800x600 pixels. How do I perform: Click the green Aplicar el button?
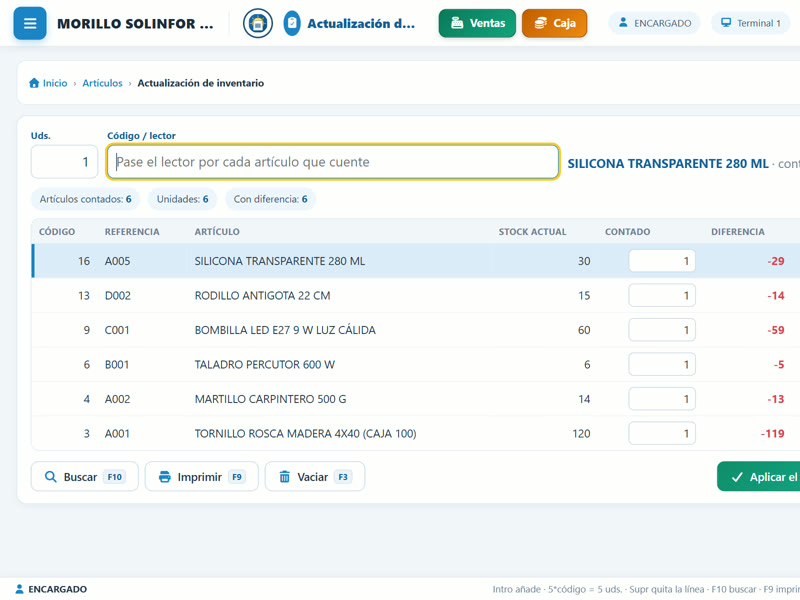click(x=759, y=477)
